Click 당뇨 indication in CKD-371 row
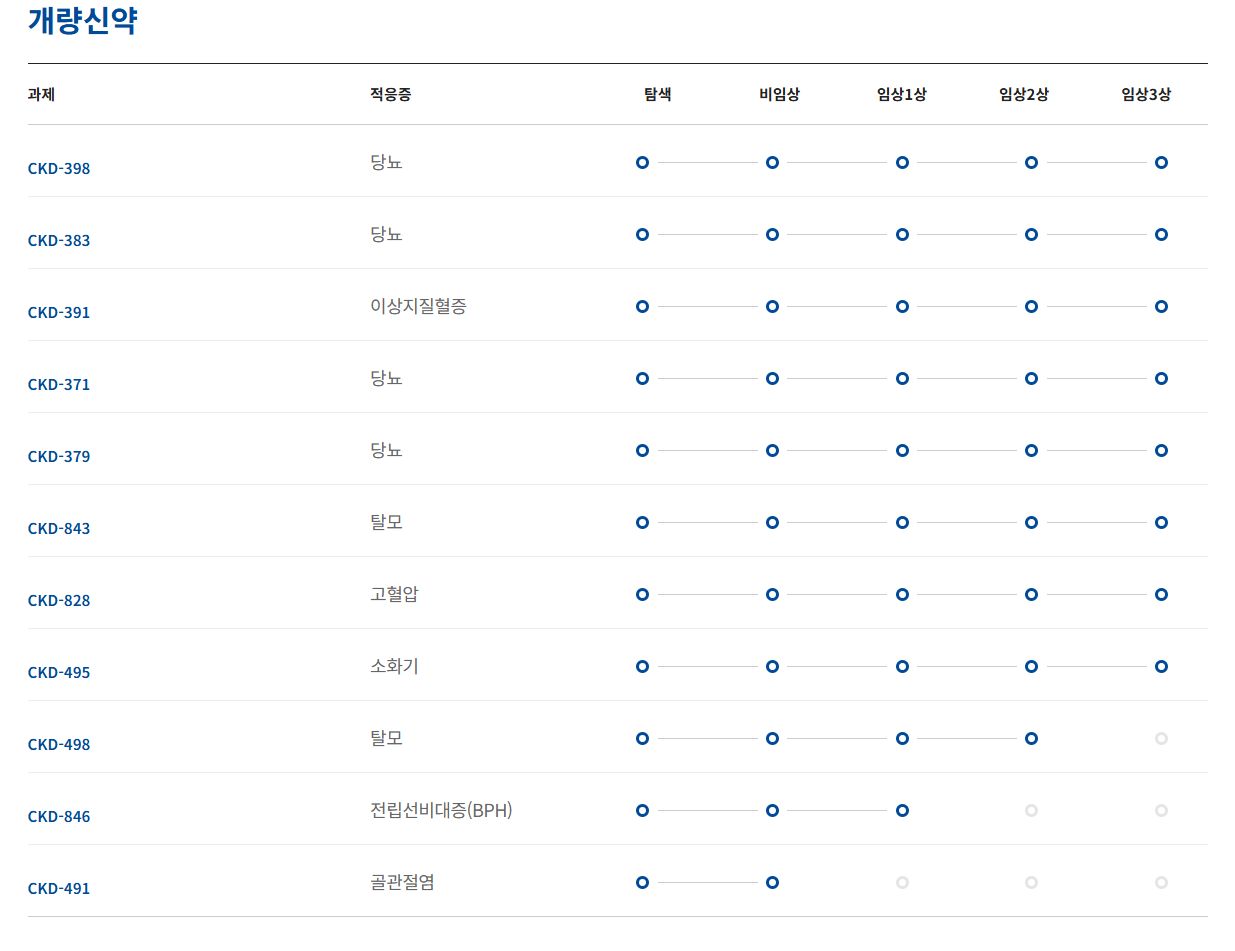Image resolution: width=1235 pixels, height=951 pixels. pyautogui.click(x=386, y=378)
